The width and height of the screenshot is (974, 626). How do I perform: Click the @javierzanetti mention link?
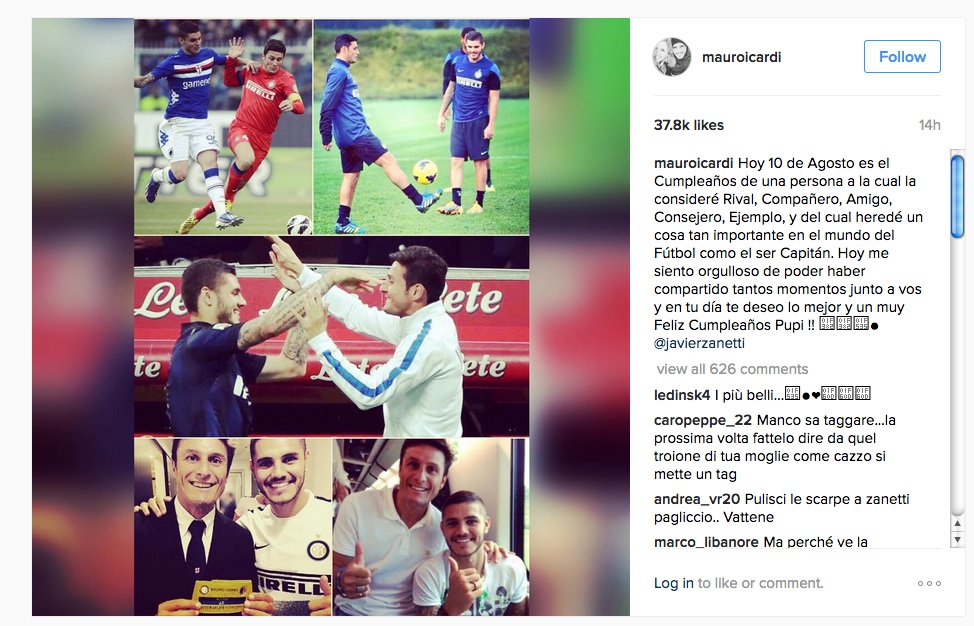pos(699,343)
